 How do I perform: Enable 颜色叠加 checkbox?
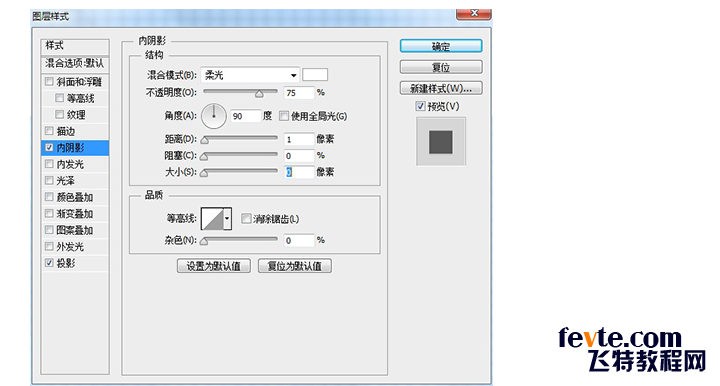49,197
